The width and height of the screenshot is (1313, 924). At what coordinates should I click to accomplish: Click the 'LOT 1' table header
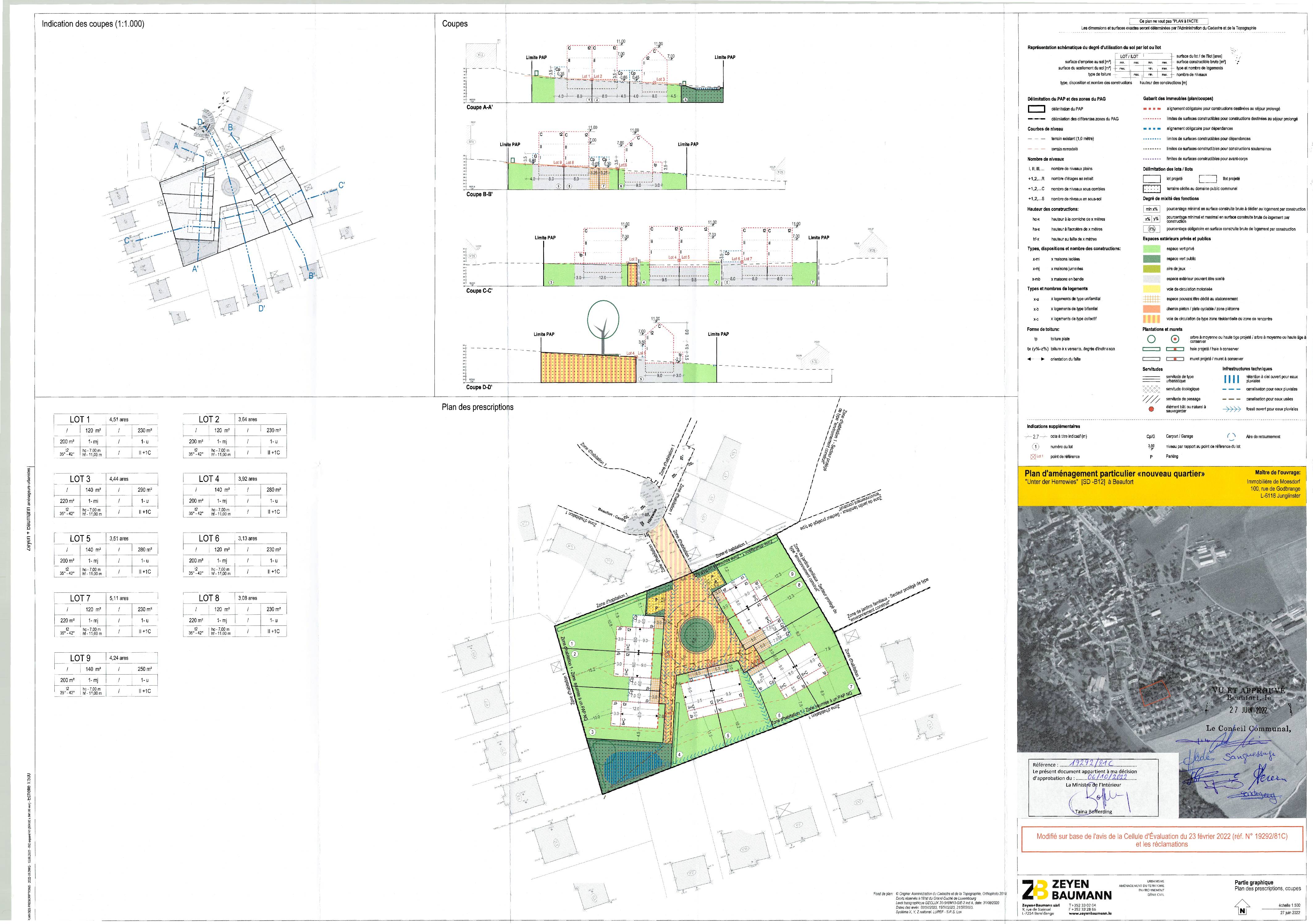pos(80,420)
